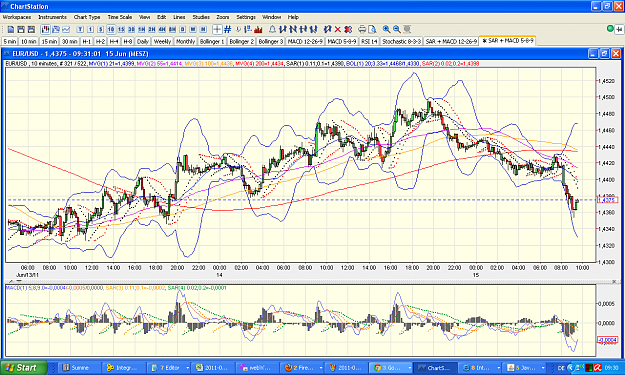This screenshot has height=375, width=625.
Task: Choose the 5-minute time scale icon
Action: click(101, 29)
